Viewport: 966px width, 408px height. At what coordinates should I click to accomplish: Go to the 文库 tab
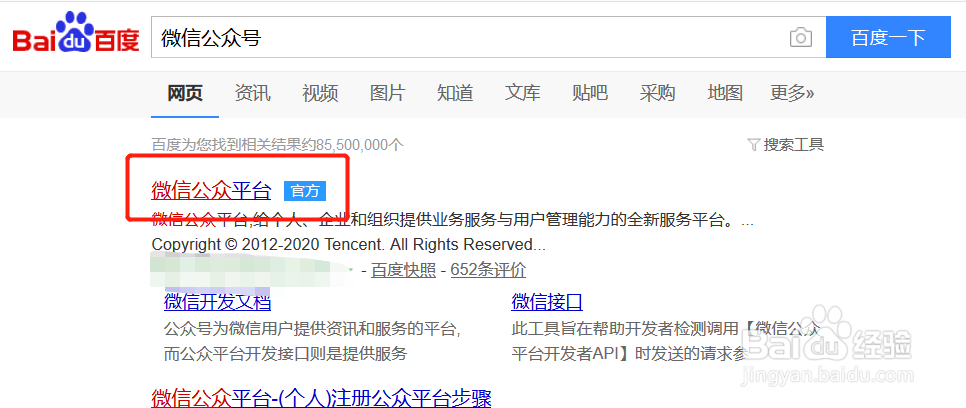pyautogui.click(x=522, y=93)
